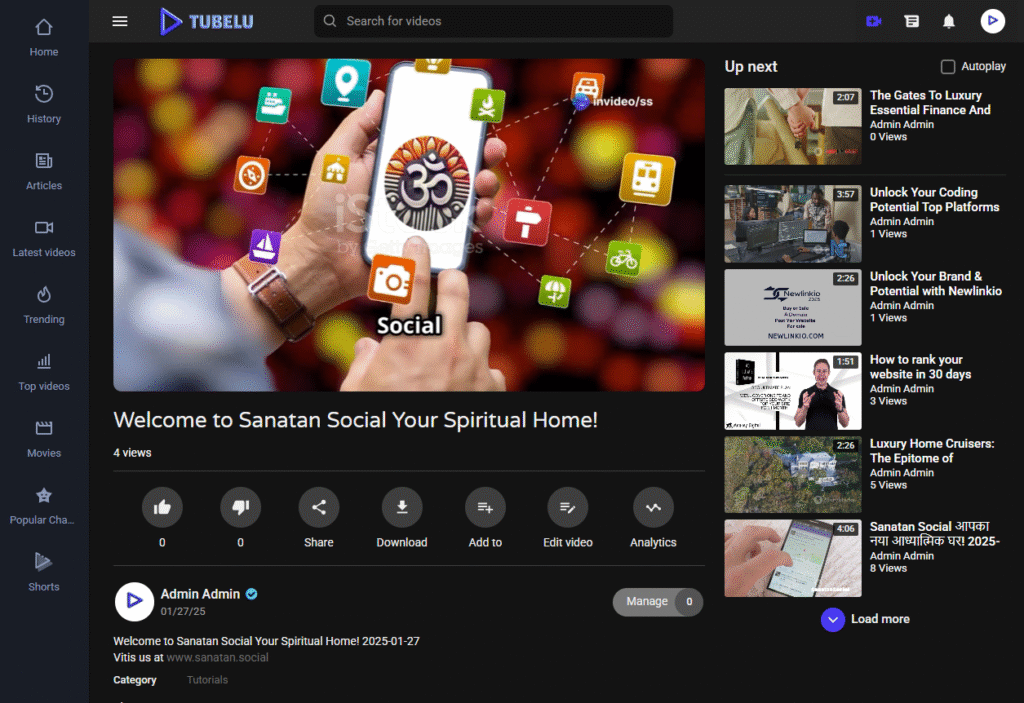Viewport: 1024px width, 703px height.
Task: Open the 4:06 Sanatan Social video thumbnail
Action: point(793,558)
